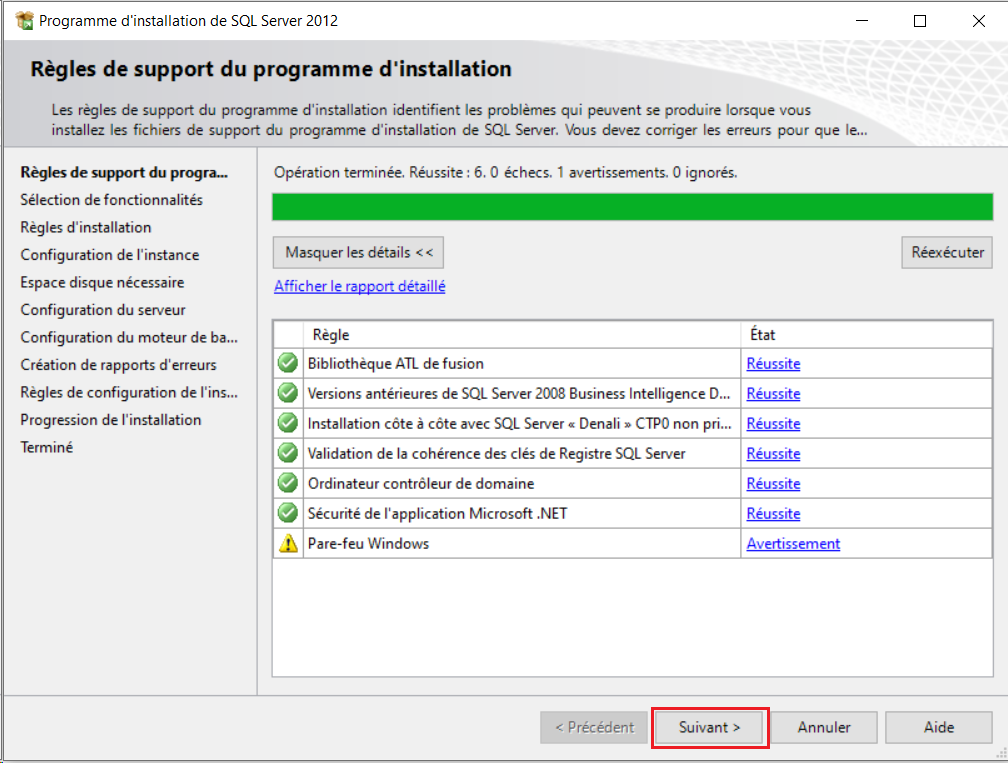Screen dimensions: 1008x763
Task: Click green check icon for Ordinateur contrôleur de domaine
Action: 287,483
